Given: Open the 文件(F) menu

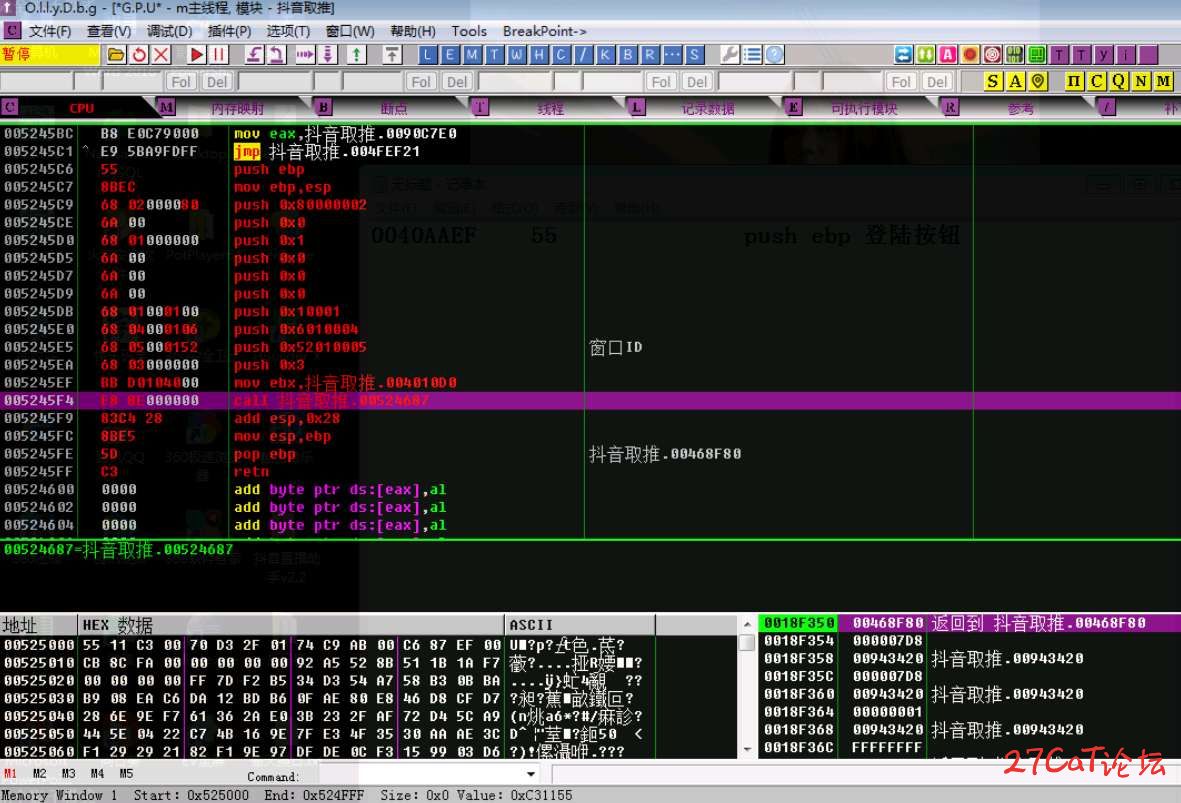Looking at the screenshot, I should click(50, 31).
